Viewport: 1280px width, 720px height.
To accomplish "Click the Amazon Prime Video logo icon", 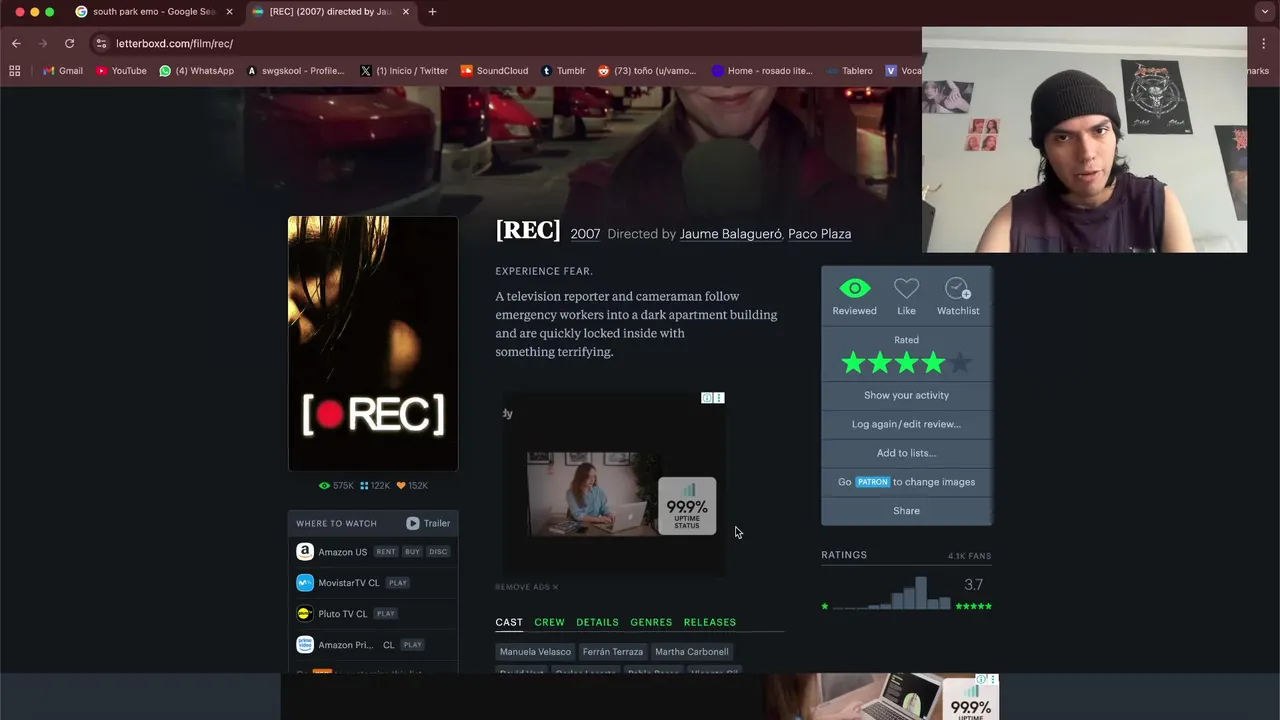I will coord(305,645).
